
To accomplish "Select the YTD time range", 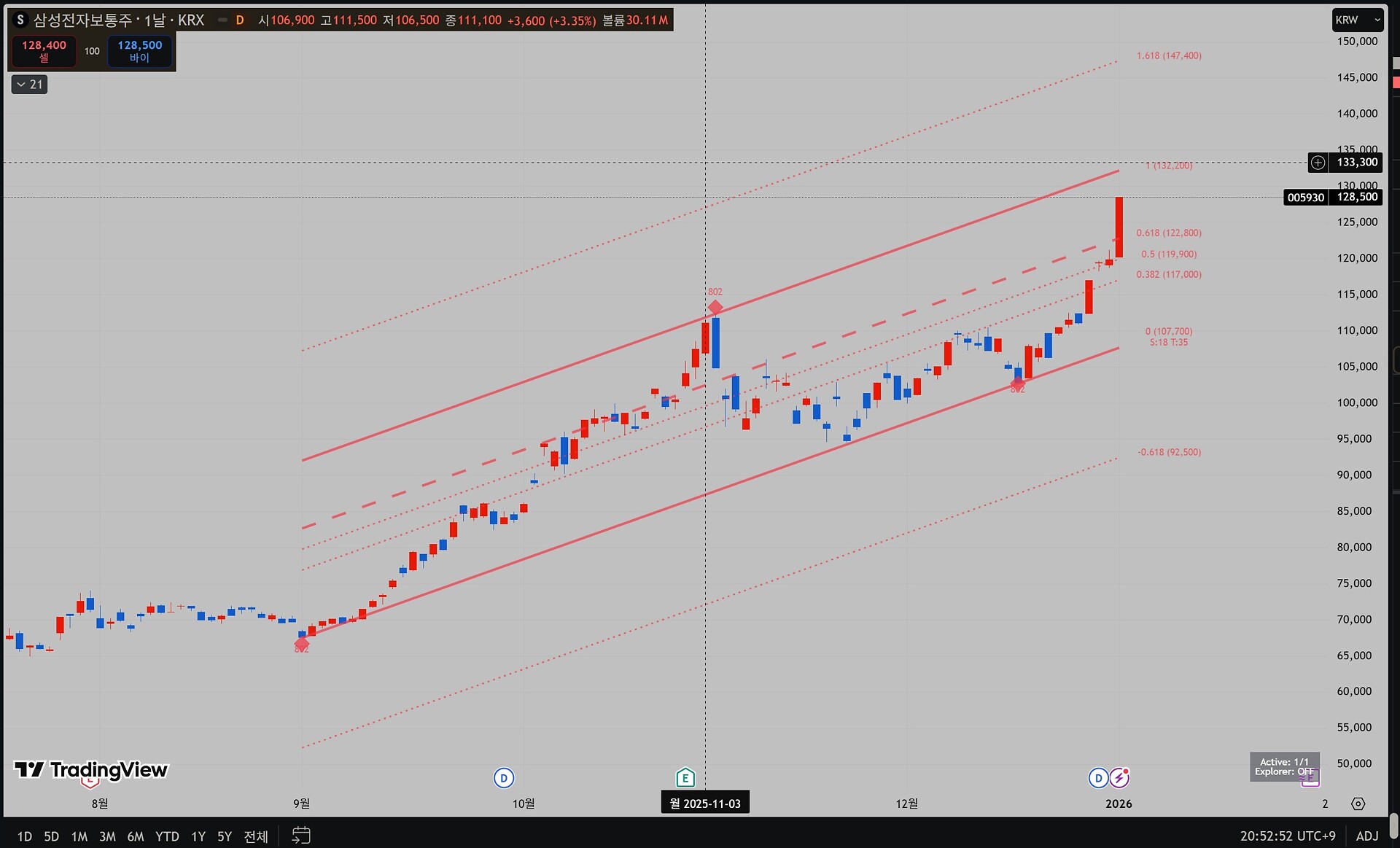I will pyautogui.click(x=167, y=836).
